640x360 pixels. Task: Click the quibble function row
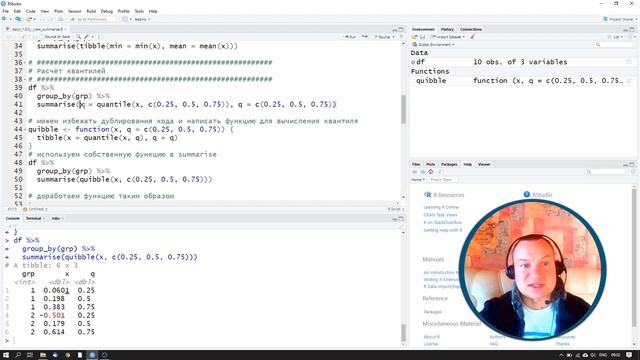pyautogui.click(x=522, y=81)
